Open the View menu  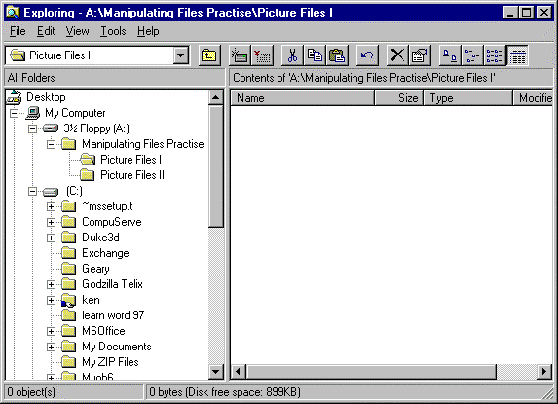(77, 31)
